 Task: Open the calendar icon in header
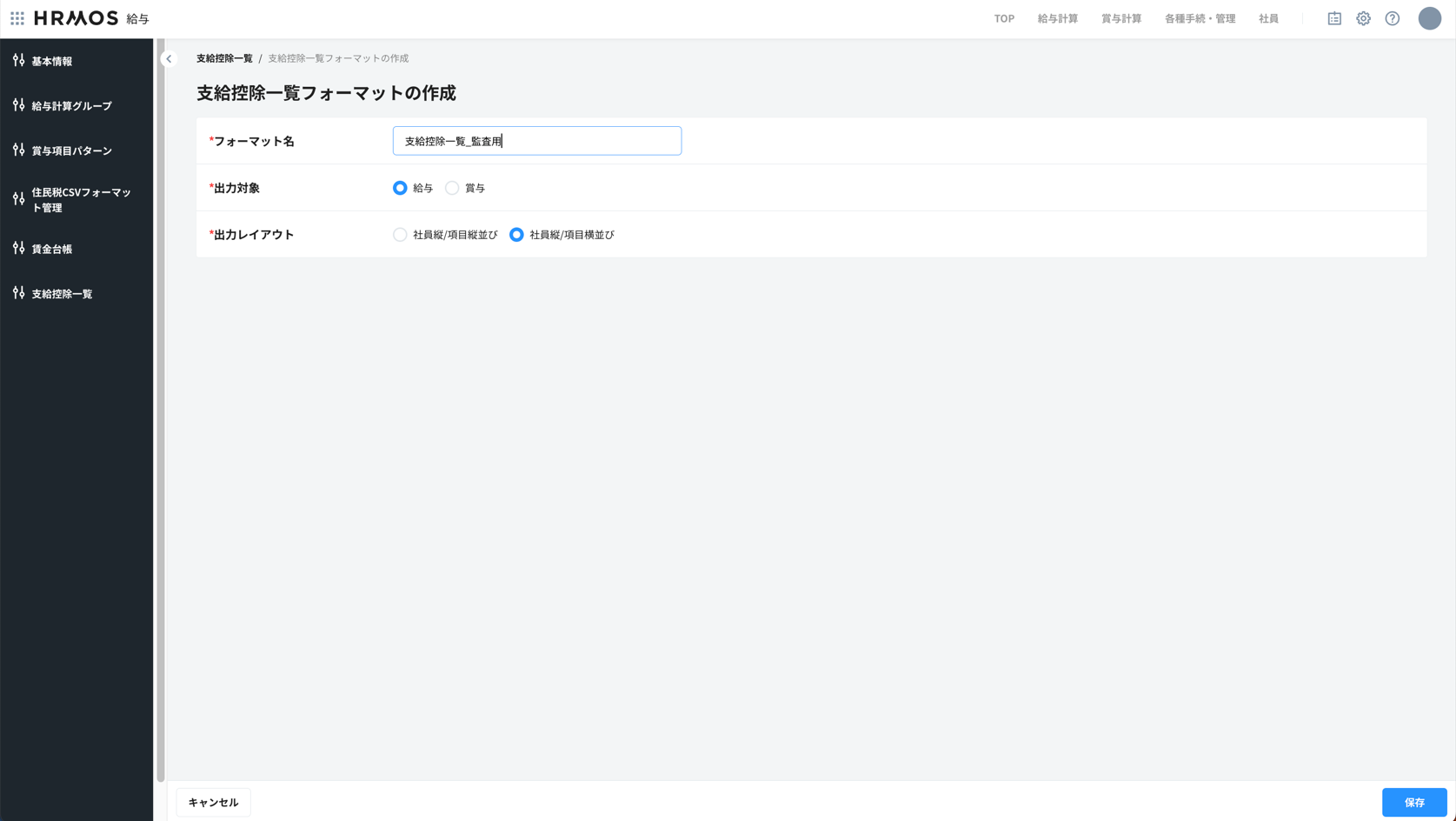pos(1334,18)
